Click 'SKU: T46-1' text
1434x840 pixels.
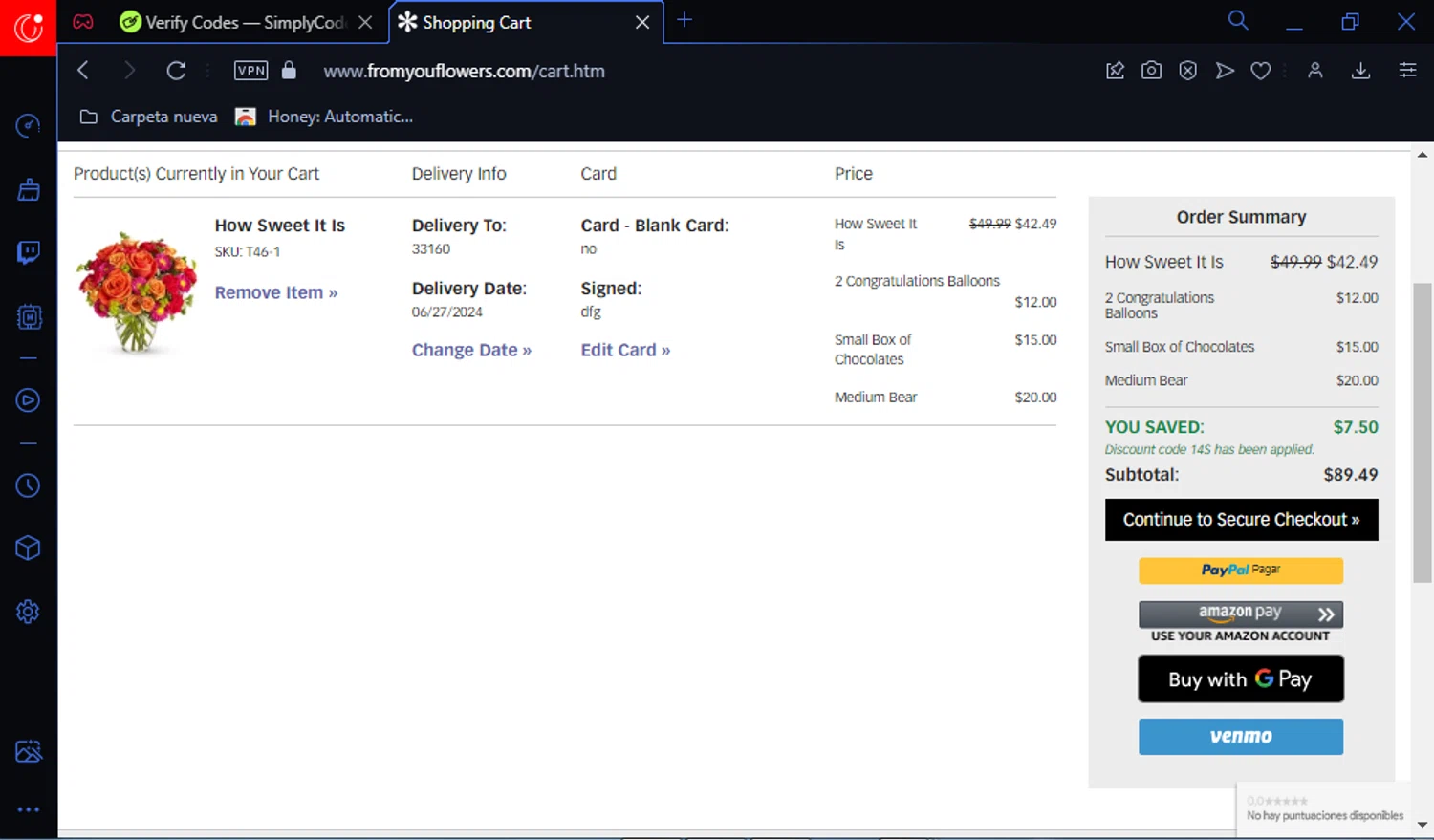tap(247, 251)
